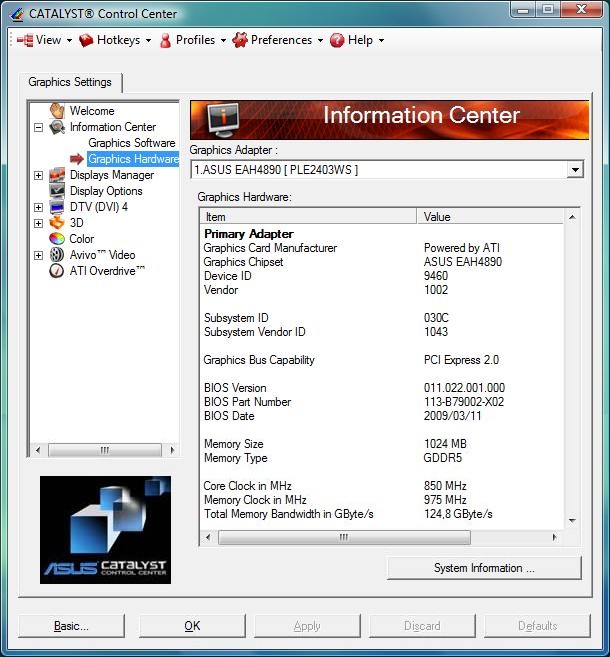Open the Profiles dropdown arrow
Screen dimensions: 610x657
(x=223, y=41)
